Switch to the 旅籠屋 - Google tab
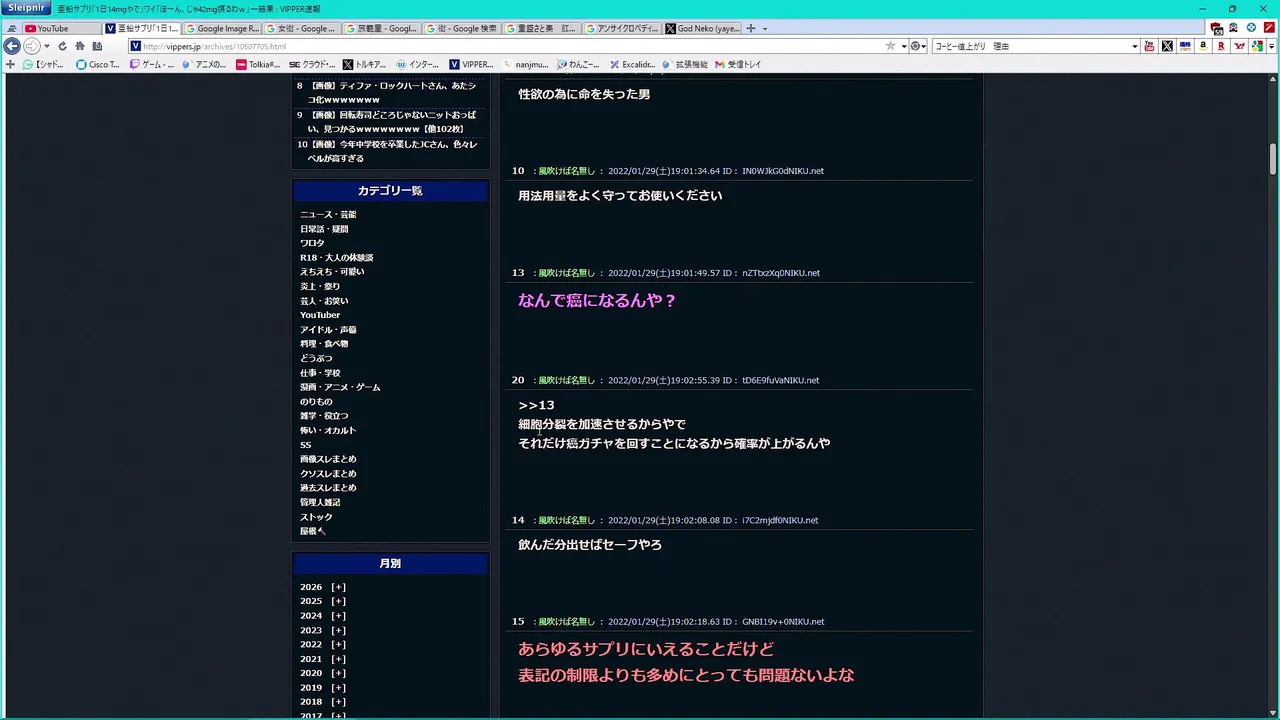Screen dimensions: 1280x720 pos(382,28)
